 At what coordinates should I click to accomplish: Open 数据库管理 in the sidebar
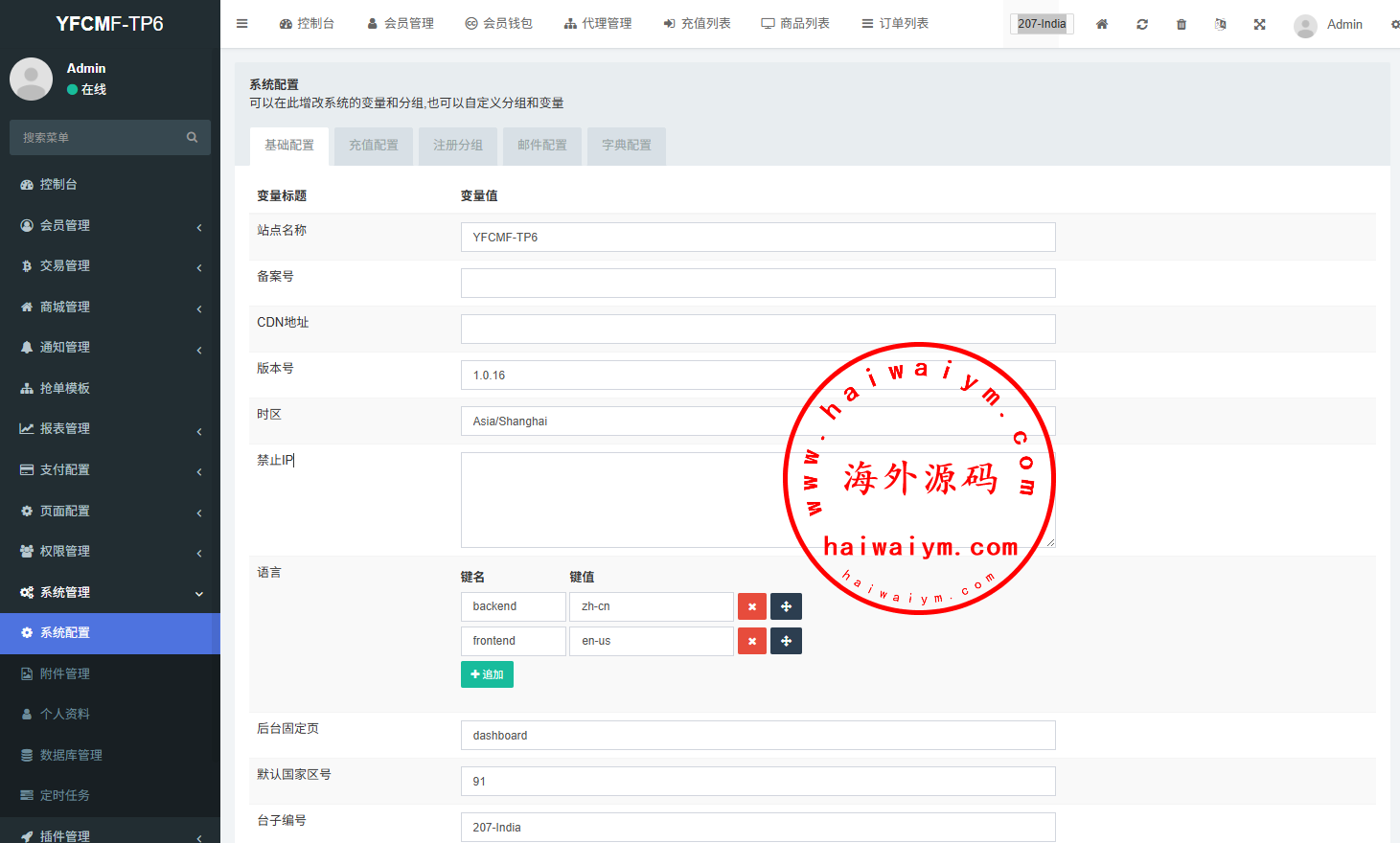(71, 755)
